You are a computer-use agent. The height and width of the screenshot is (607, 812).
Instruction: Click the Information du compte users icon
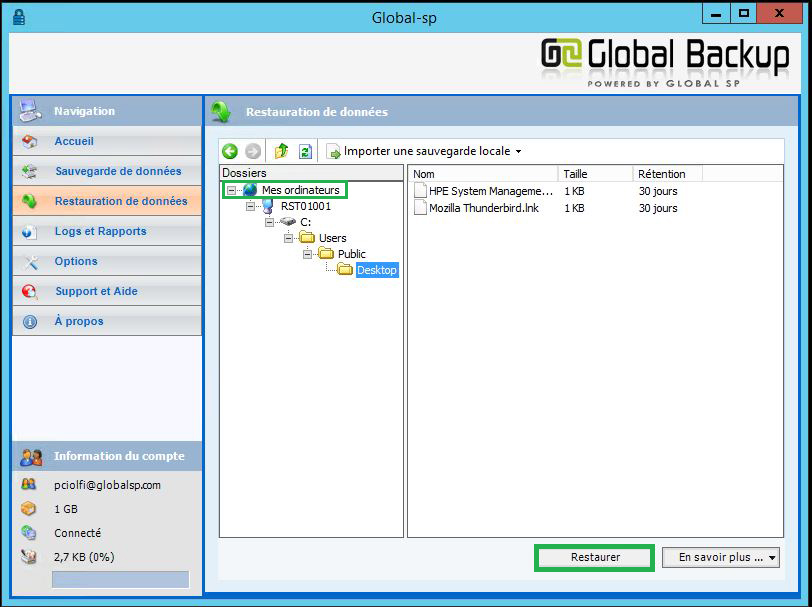tap(31, 457)
